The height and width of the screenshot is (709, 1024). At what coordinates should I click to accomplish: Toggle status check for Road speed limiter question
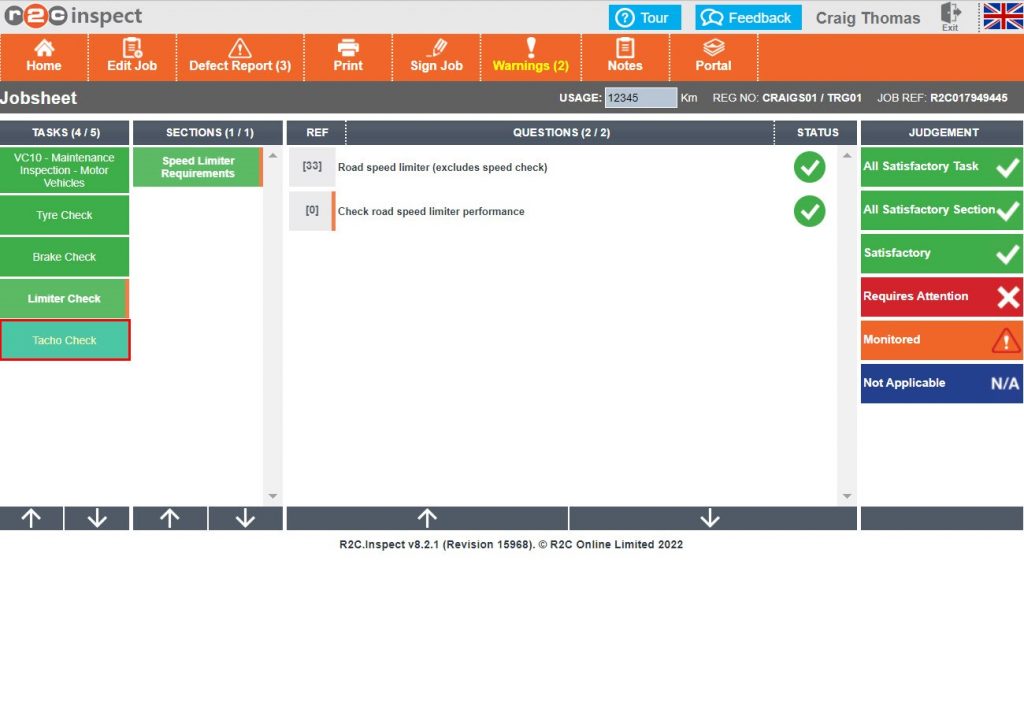click(809, 167)
